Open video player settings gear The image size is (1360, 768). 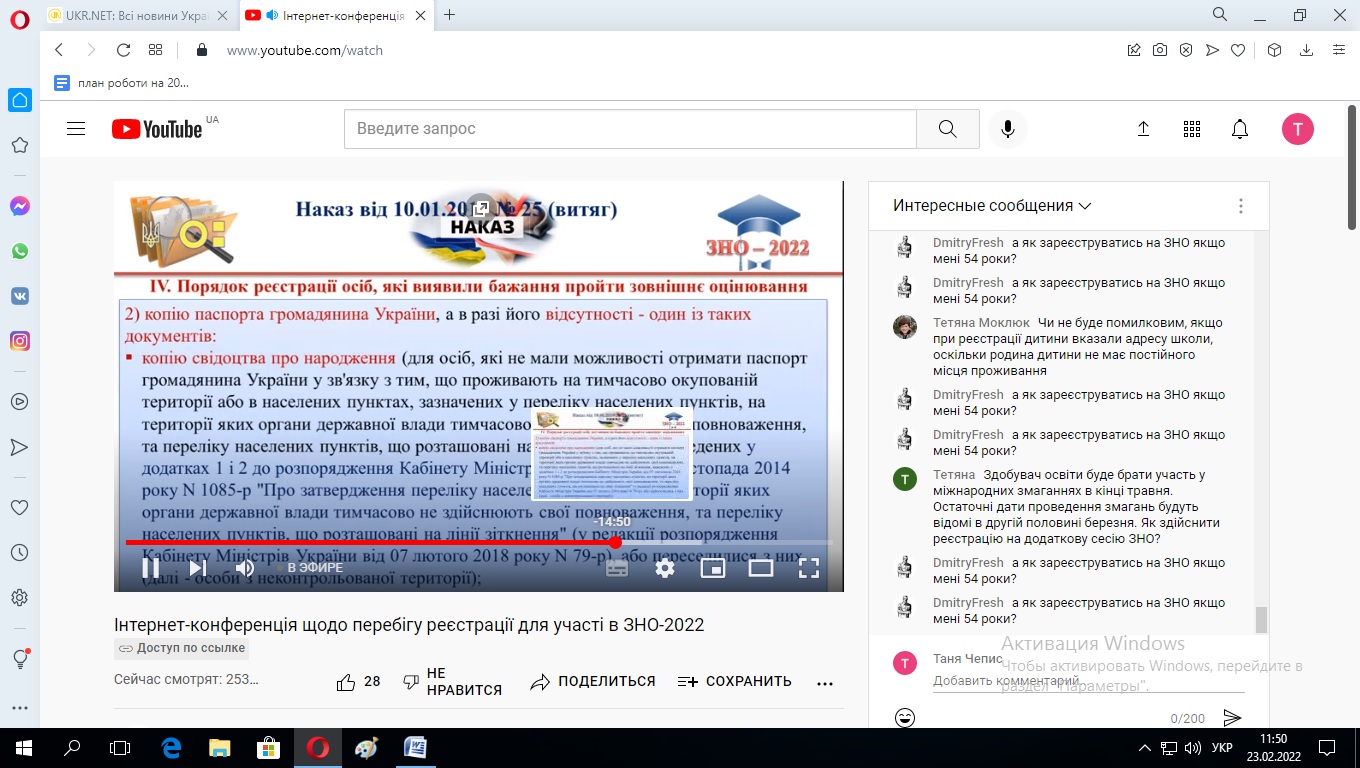point(664,568)
